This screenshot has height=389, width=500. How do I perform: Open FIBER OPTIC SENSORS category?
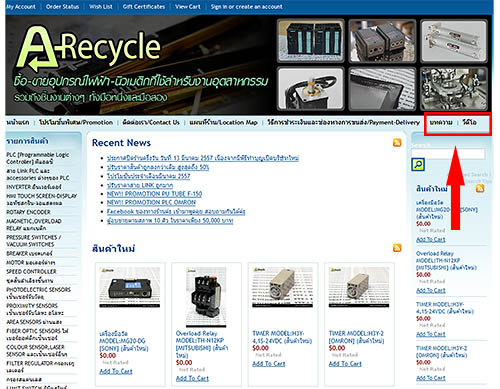point(37,334)
